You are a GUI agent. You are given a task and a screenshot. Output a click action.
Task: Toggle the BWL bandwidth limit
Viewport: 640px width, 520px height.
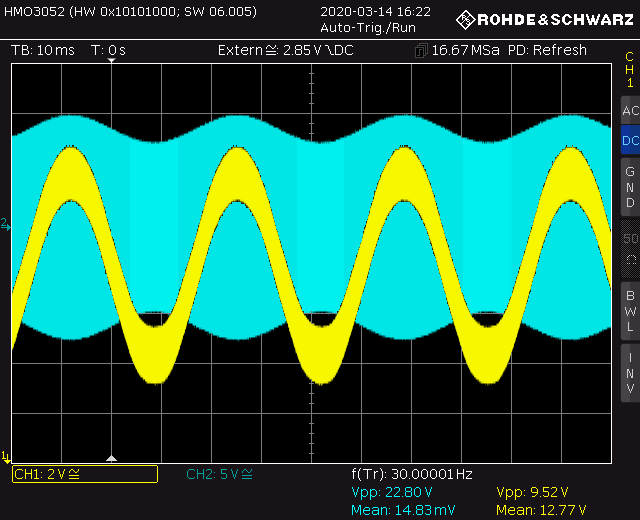point(629,311)
